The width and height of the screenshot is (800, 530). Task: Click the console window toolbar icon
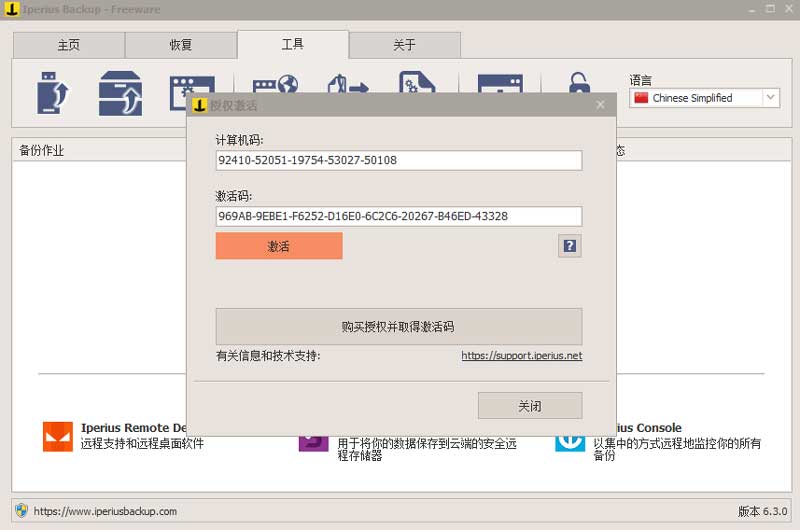click(500, 84)
